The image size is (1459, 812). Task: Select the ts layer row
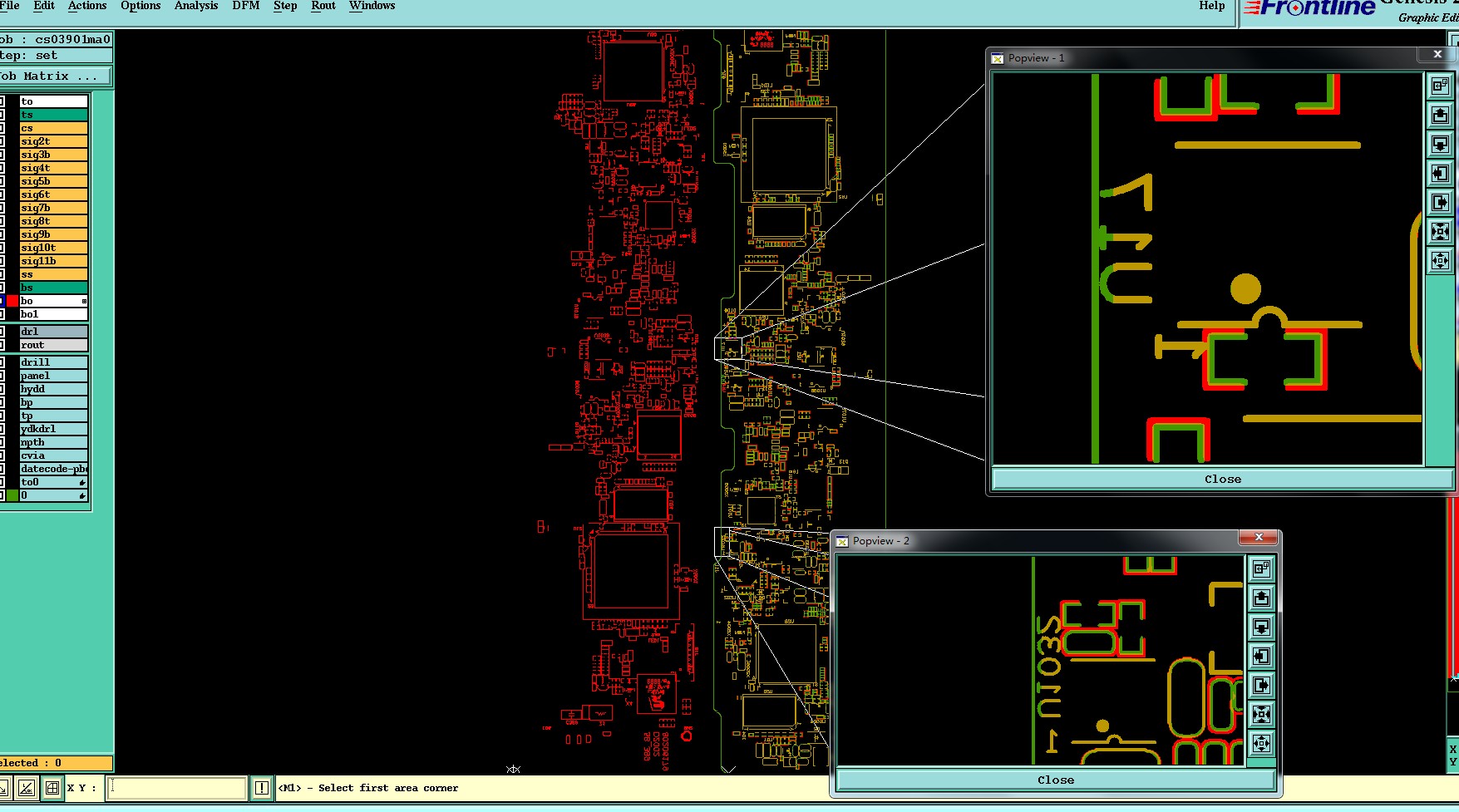[54, 115]
